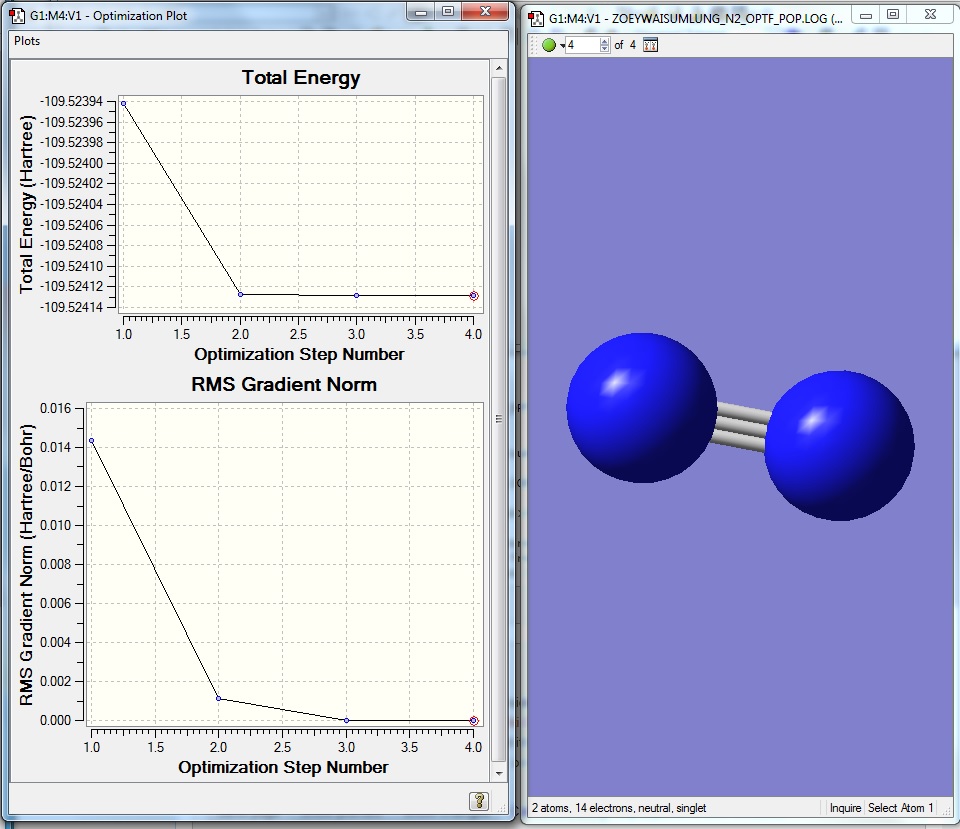This screenshot has height=829, width=960.
Task: Select step 2 point on Total Energy plot
Action: 240,294
